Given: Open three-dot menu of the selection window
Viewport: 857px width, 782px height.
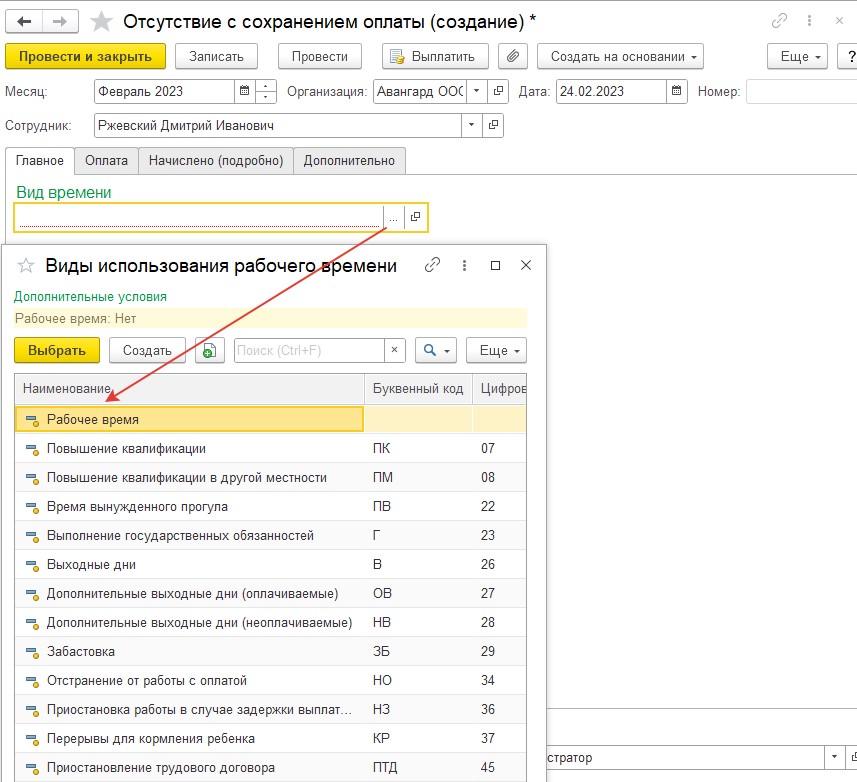Looking at the screenshot, I should (464, 265).
